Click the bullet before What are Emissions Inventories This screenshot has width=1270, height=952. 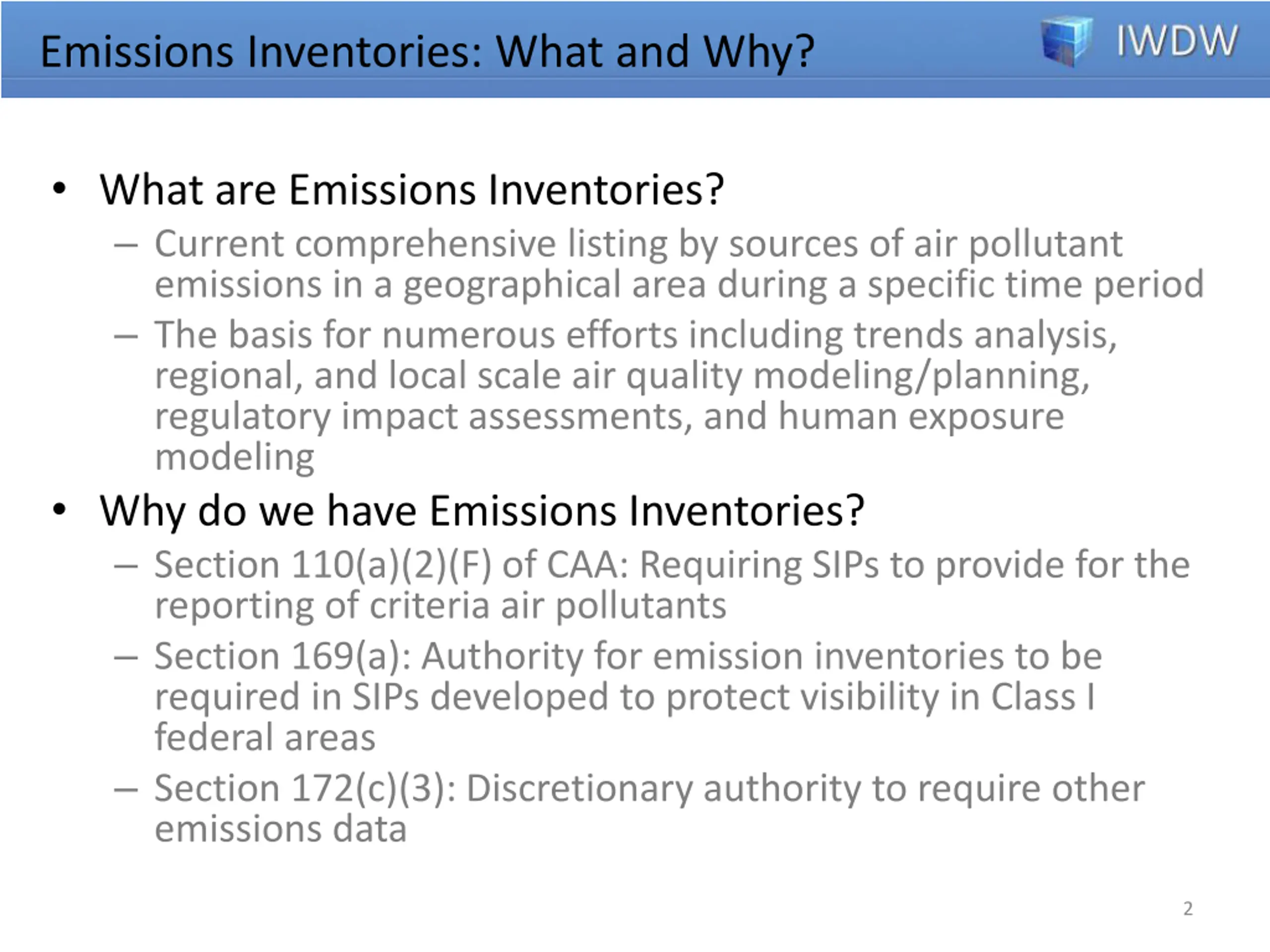pyautogui.click(x=59, y=189)
